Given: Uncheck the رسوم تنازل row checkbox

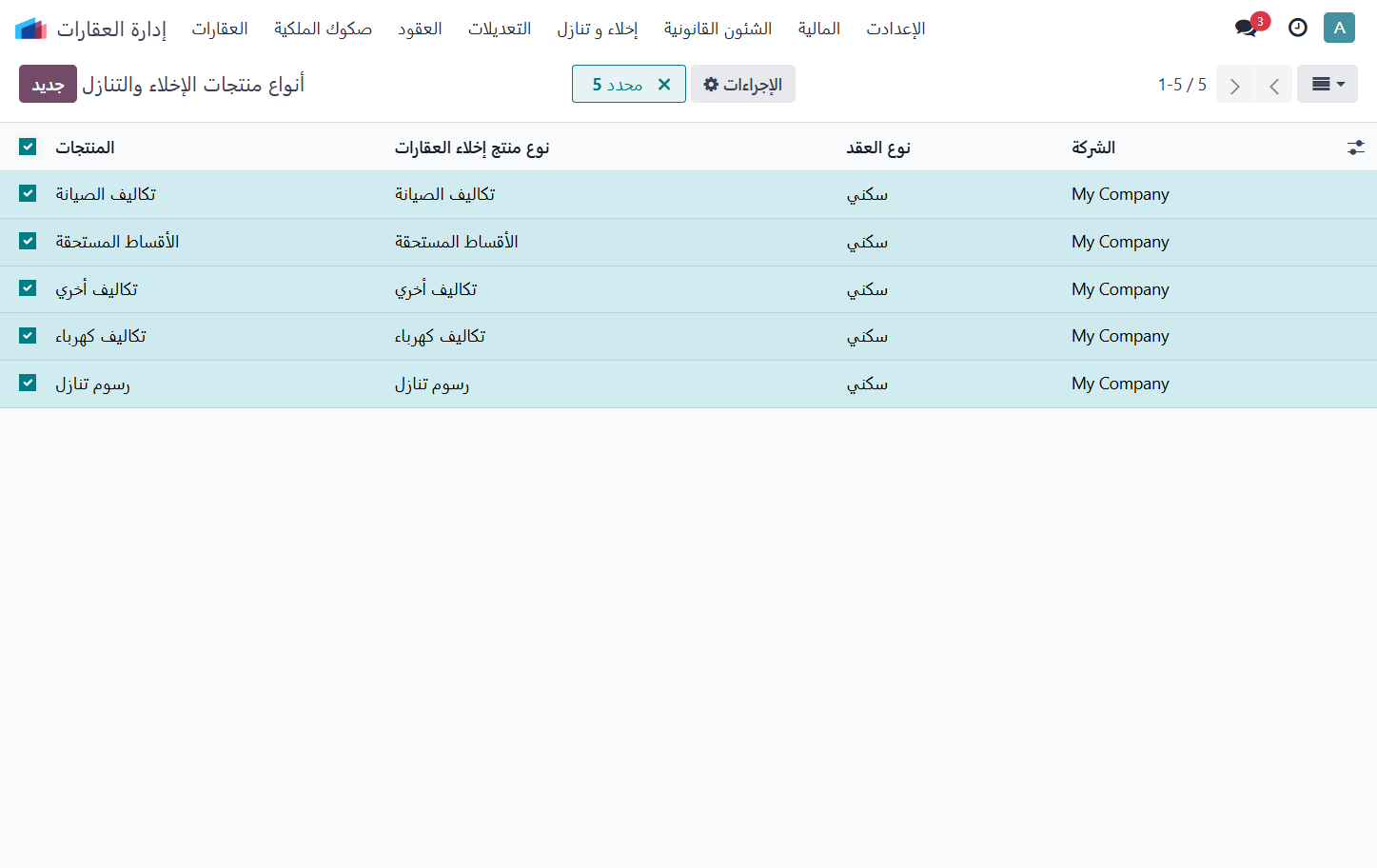Looking at the screenshot, I should (28, 383).
